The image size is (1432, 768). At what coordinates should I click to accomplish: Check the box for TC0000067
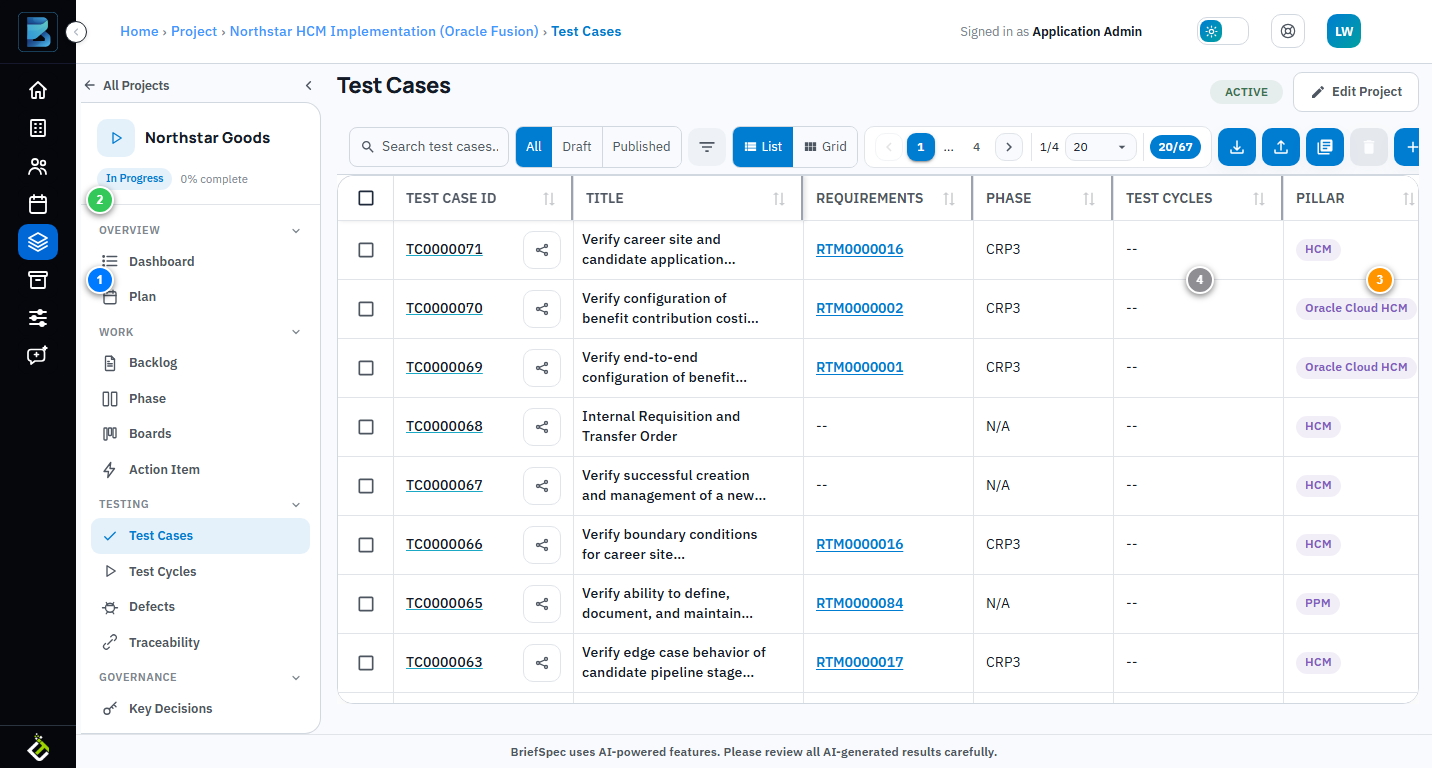click(366, 486)
